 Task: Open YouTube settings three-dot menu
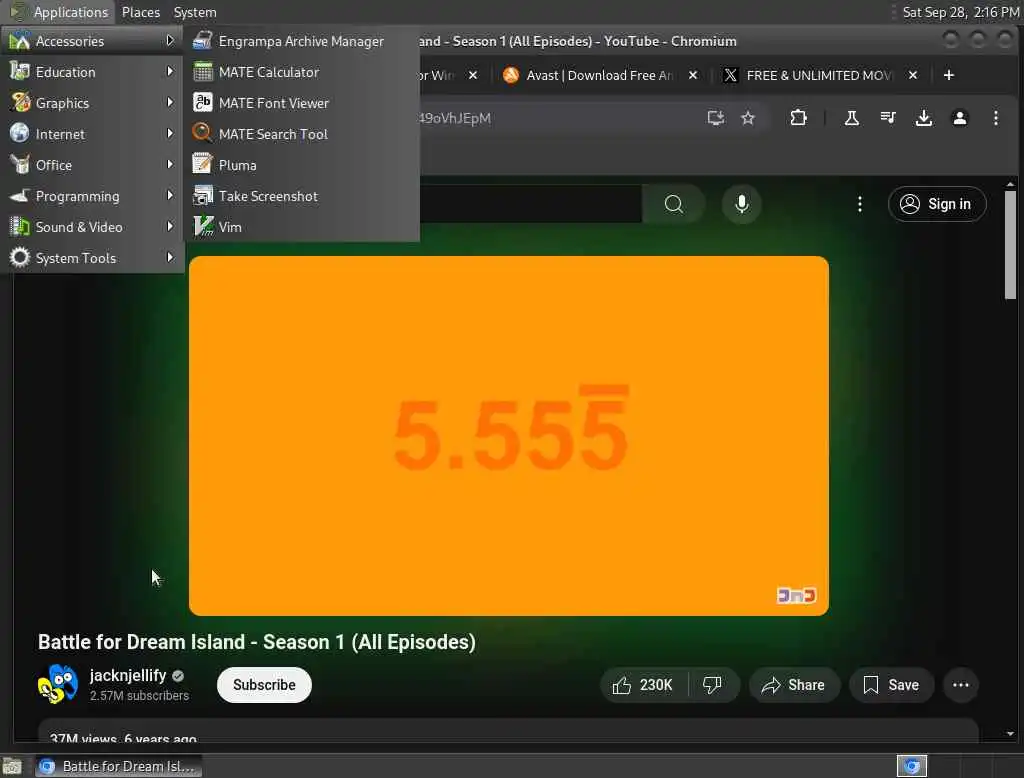pos(859,204)
